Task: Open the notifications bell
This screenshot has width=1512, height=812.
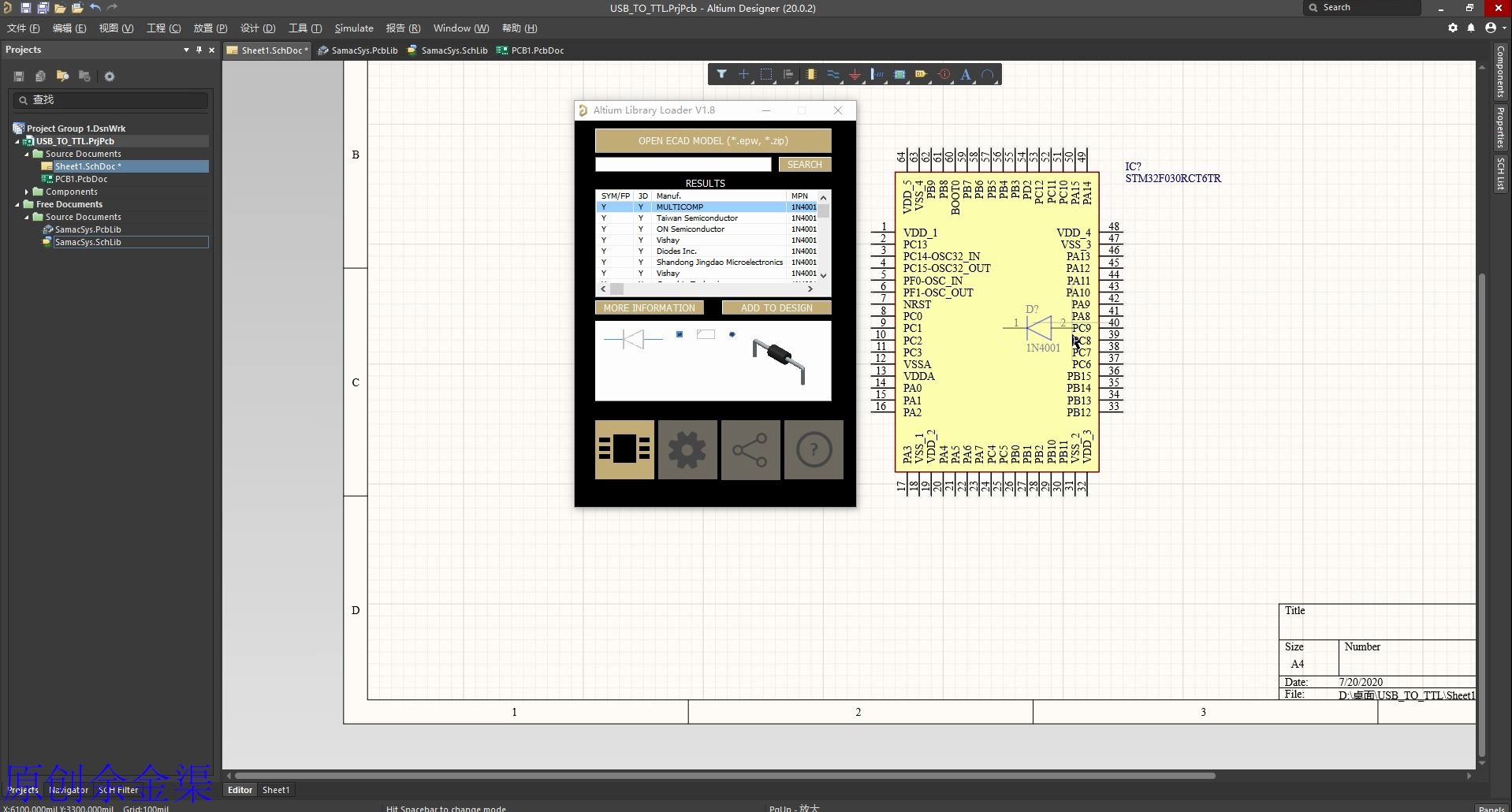Action: [1471, 28]
